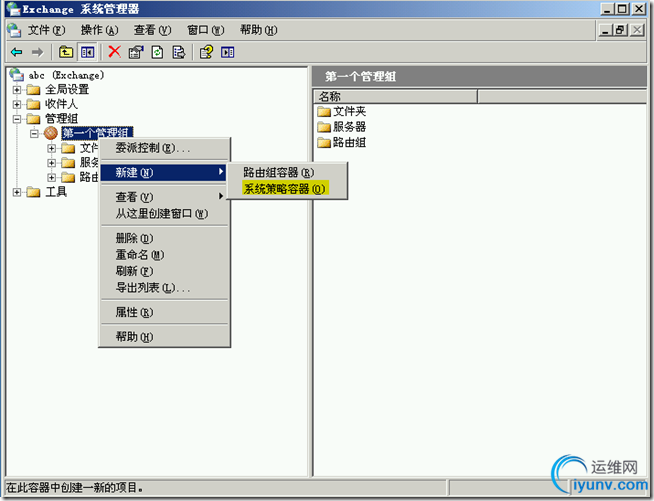Select 管理组 in the tree

tap(61, 118)
